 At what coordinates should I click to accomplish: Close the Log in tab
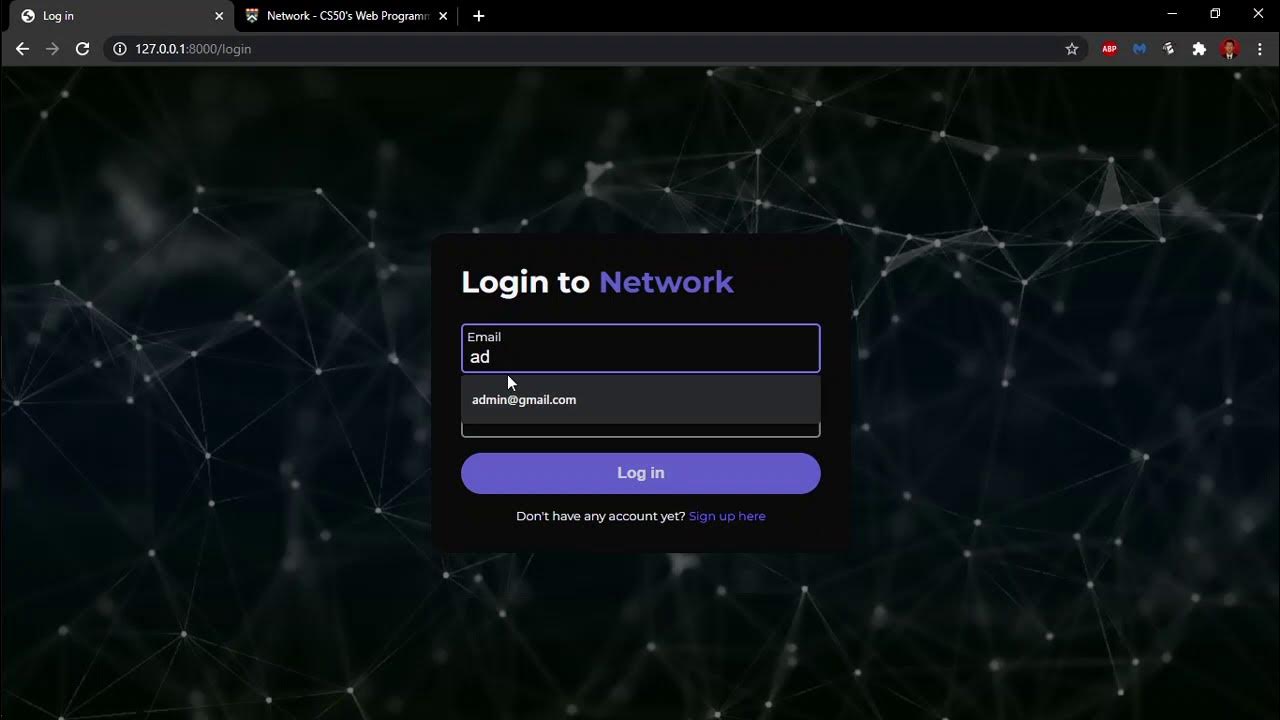(x=219, y=16)
